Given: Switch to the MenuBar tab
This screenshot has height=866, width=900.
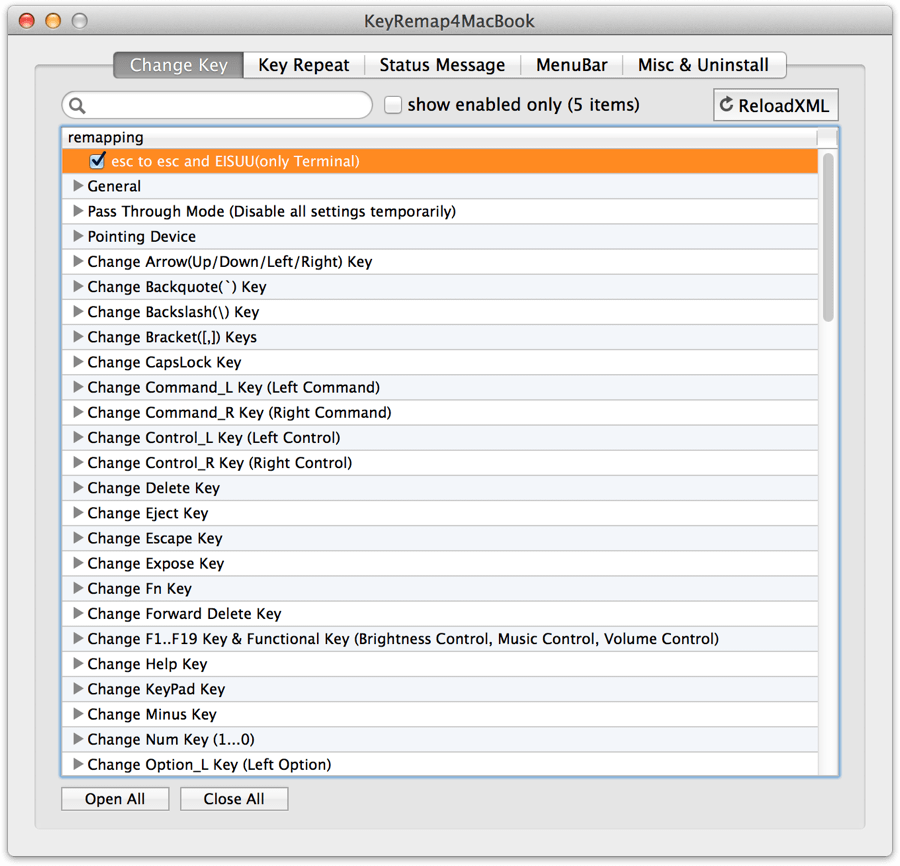Looking at the screenshot, I should click(x=572, y=65).
